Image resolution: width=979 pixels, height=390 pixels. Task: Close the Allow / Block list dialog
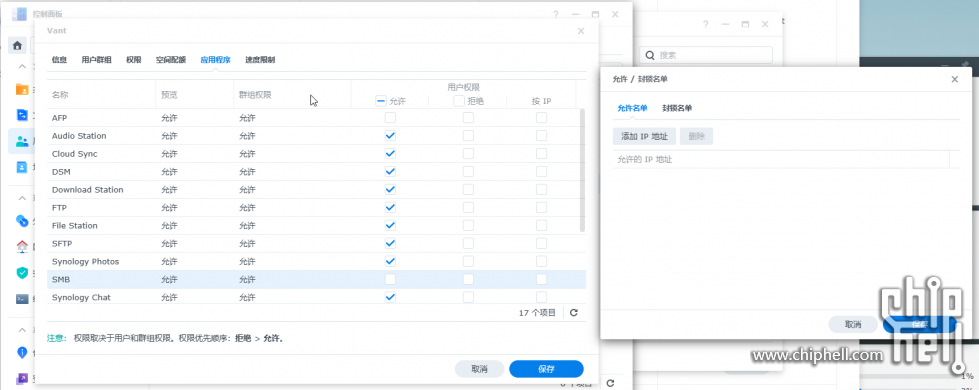pos(954,79)
